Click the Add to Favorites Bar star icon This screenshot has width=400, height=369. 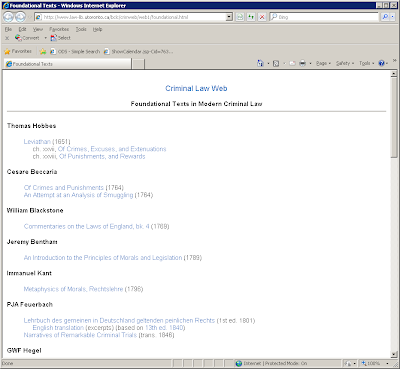pos(43,51)
